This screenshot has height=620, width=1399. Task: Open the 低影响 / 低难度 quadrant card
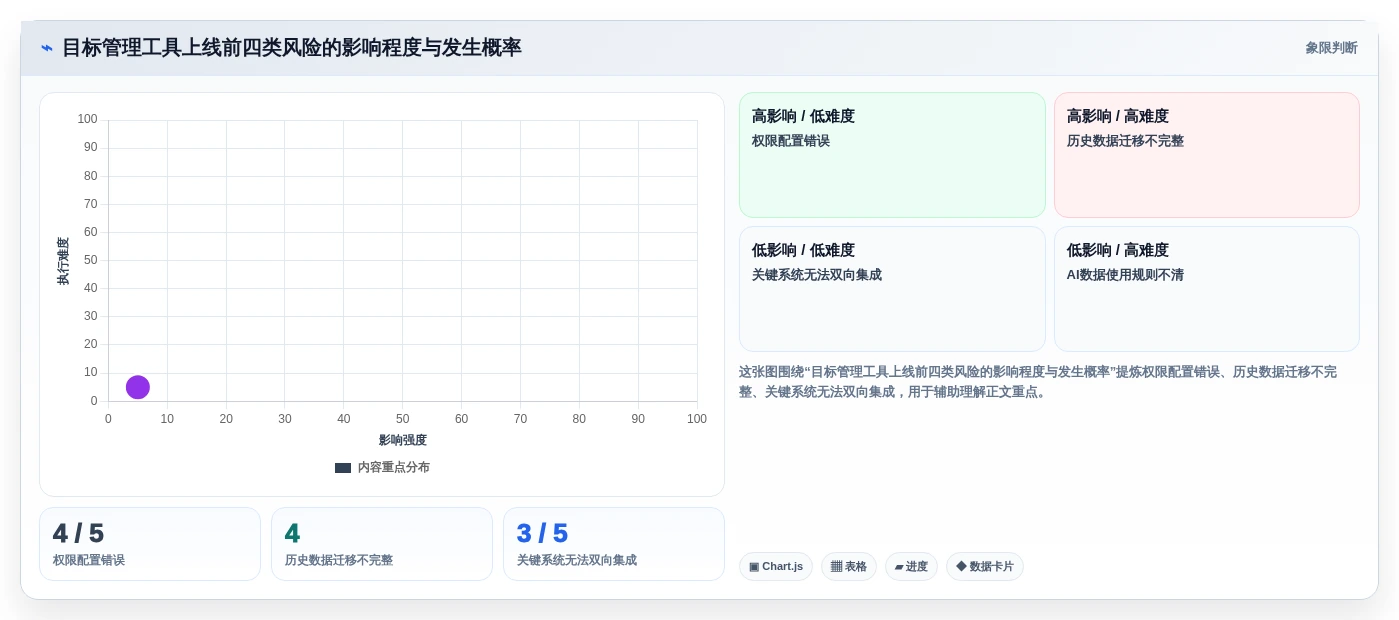(x=892, y=289)
